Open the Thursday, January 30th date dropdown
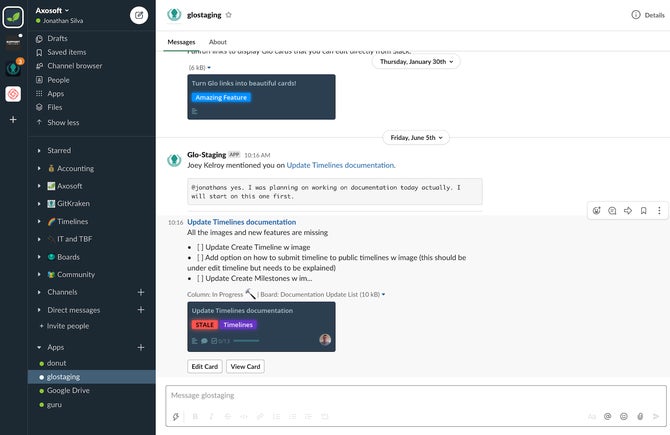This screenshot has height=435, width=670. pos(416,62)
